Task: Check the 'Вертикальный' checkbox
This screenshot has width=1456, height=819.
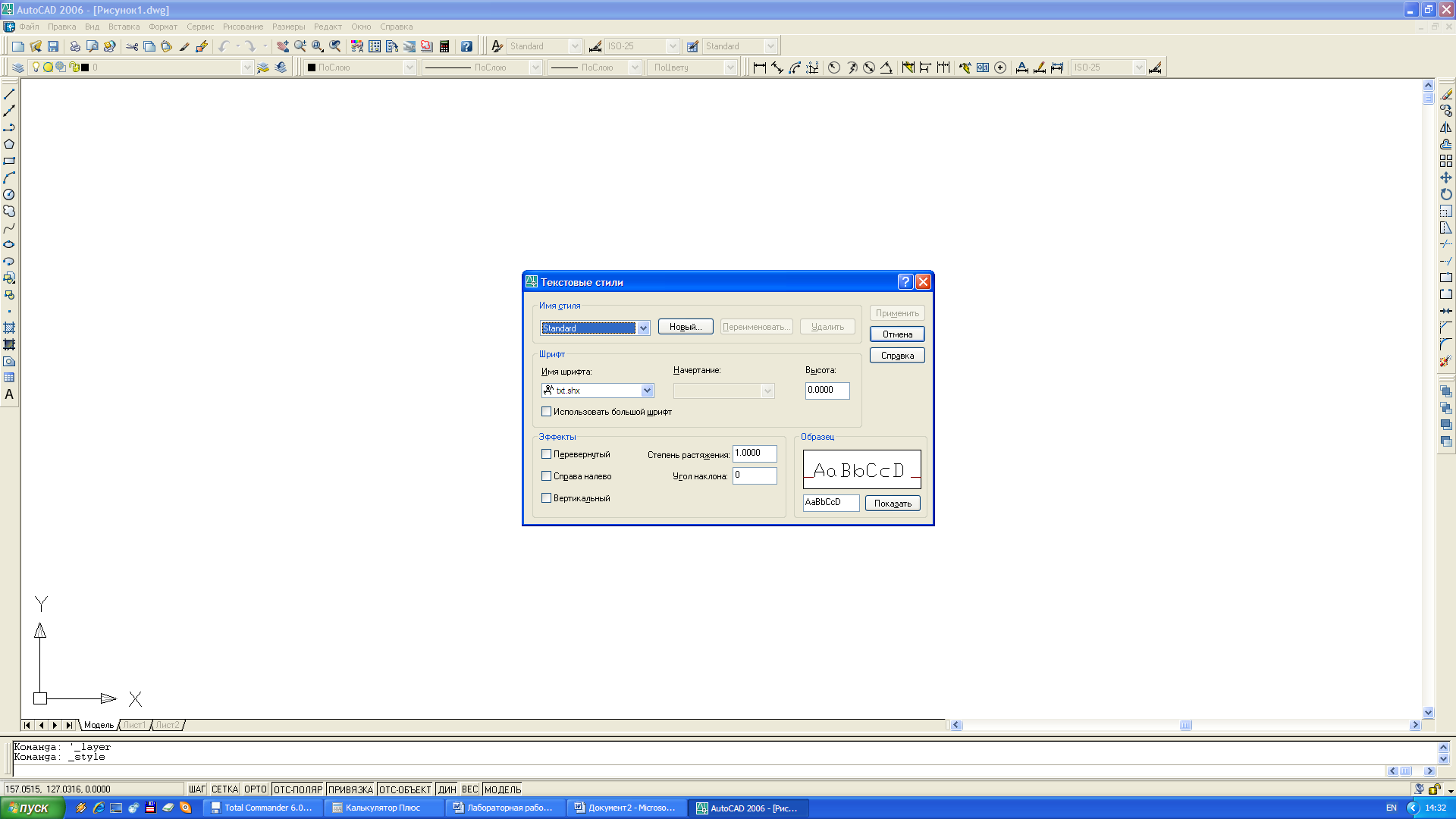Action: pos(546,498)
